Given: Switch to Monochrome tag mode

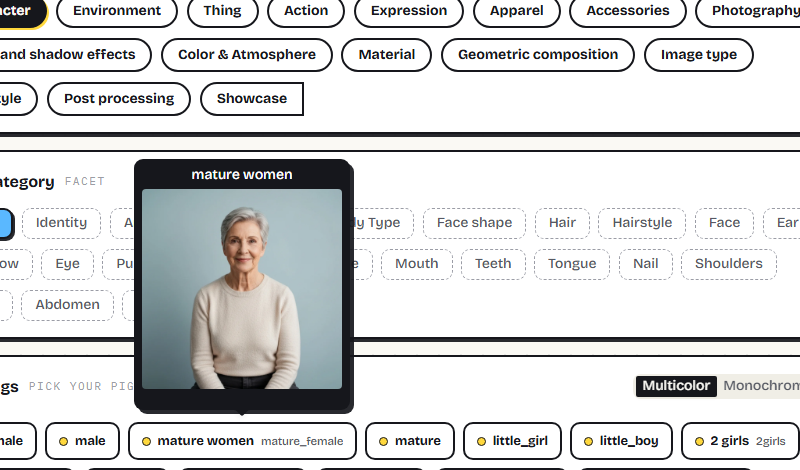Looking at the screenshot, I should (x=761, y=386).
